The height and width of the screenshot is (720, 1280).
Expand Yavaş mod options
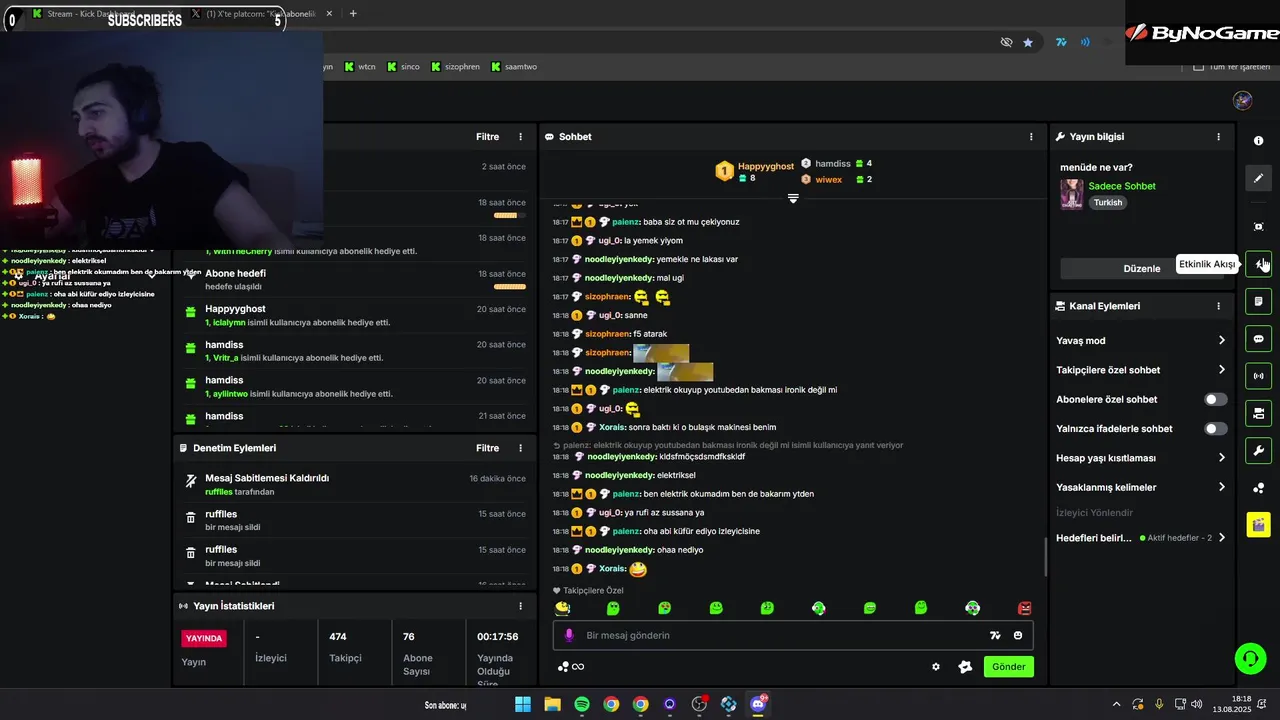[1141, 341]
